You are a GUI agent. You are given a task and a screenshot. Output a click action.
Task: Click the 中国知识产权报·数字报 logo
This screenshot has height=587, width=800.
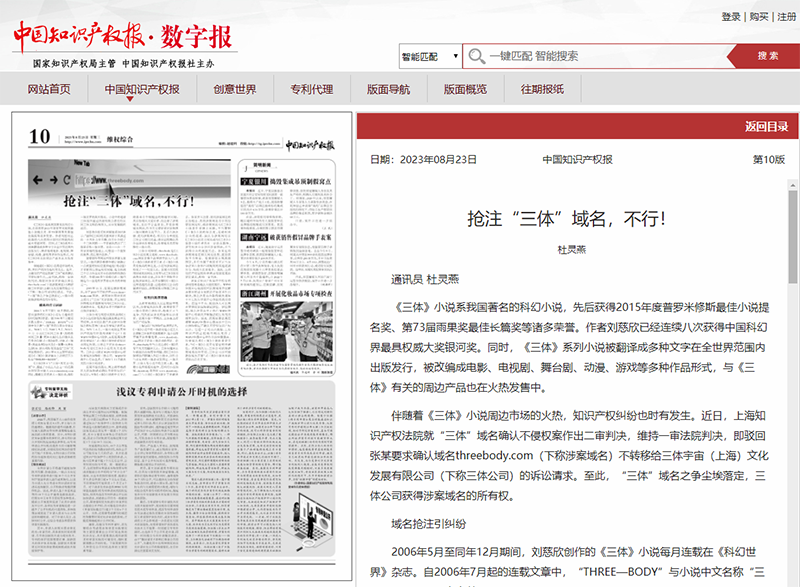[123, 37]
